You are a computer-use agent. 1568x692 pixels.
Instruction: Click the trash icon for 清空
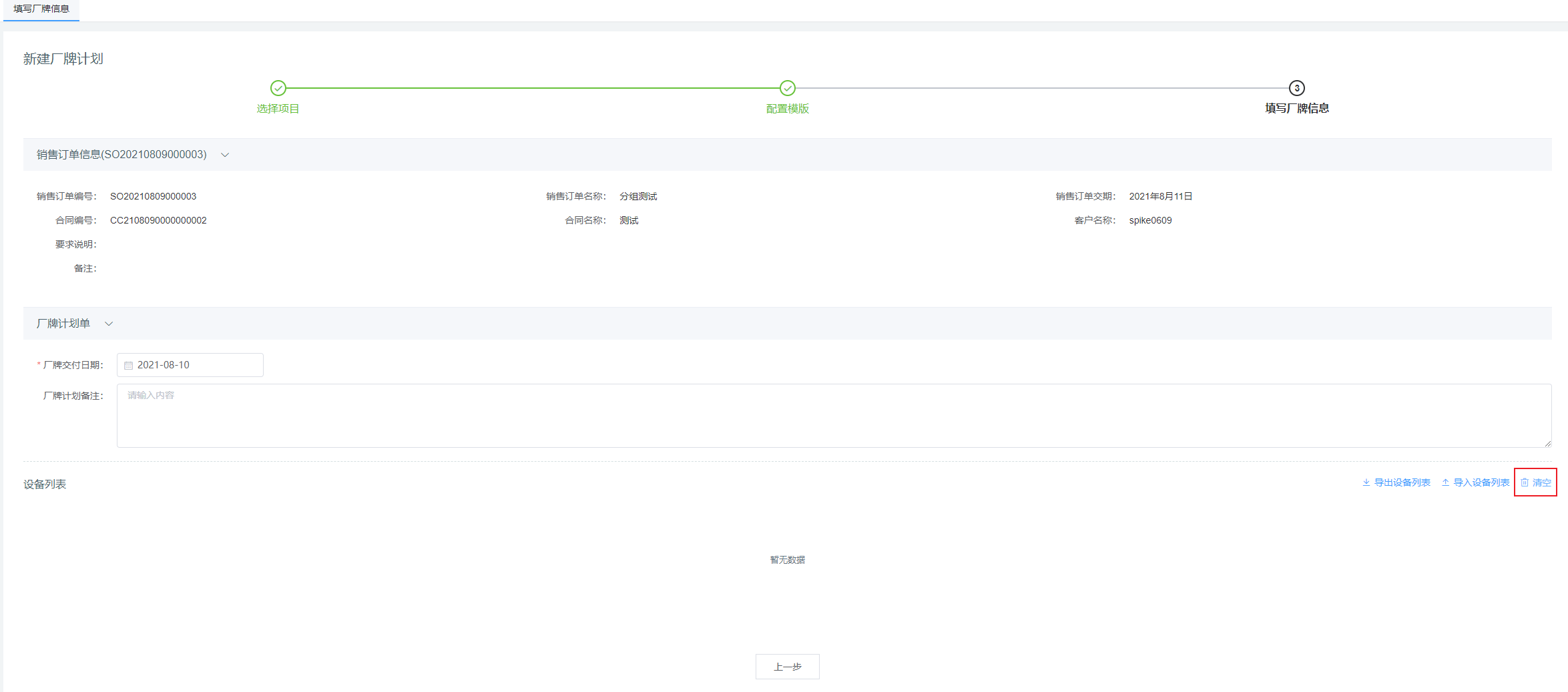pos(1525,482)
